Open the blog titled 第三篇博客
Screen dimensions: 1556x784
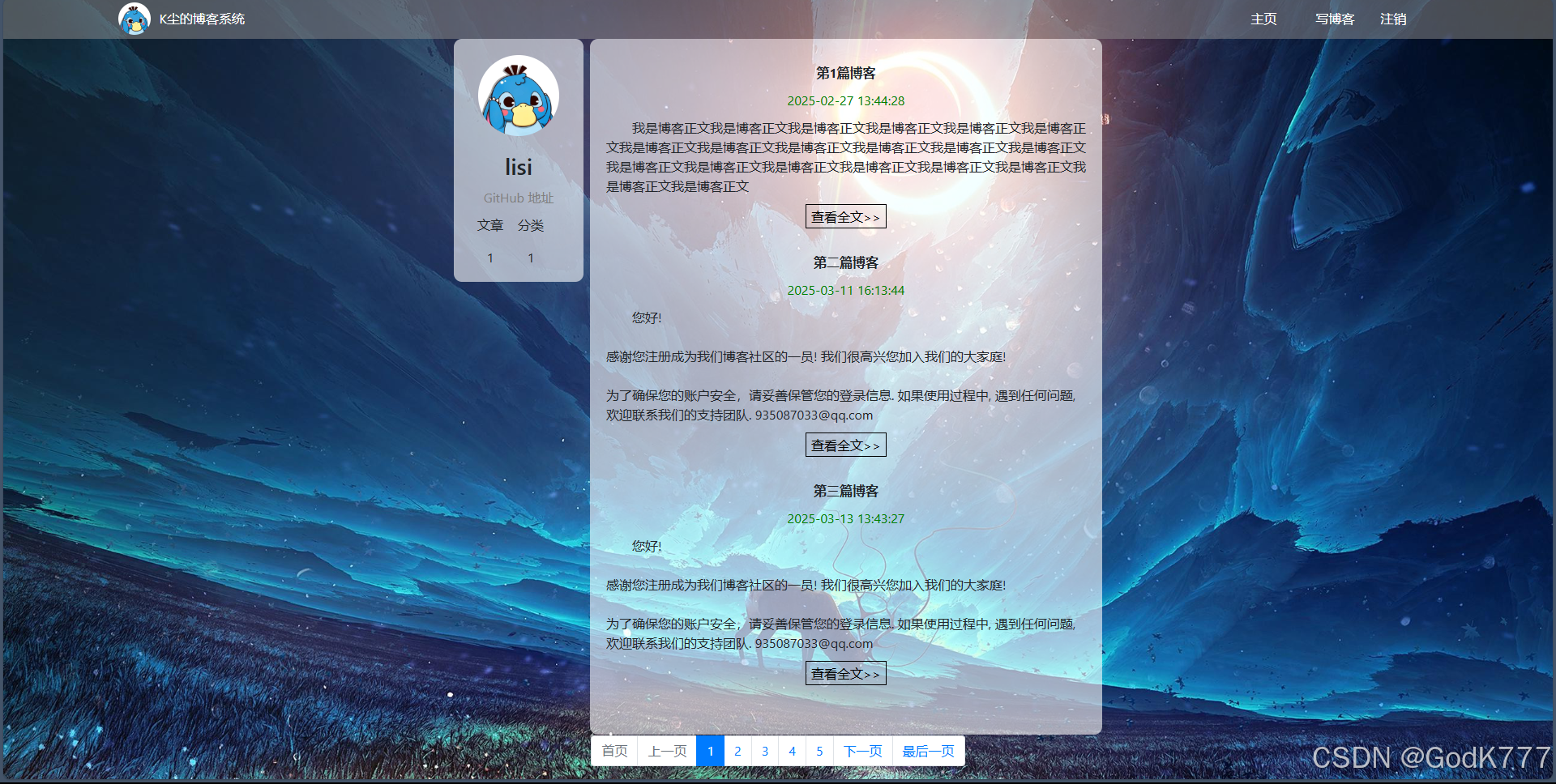point(844,491)
